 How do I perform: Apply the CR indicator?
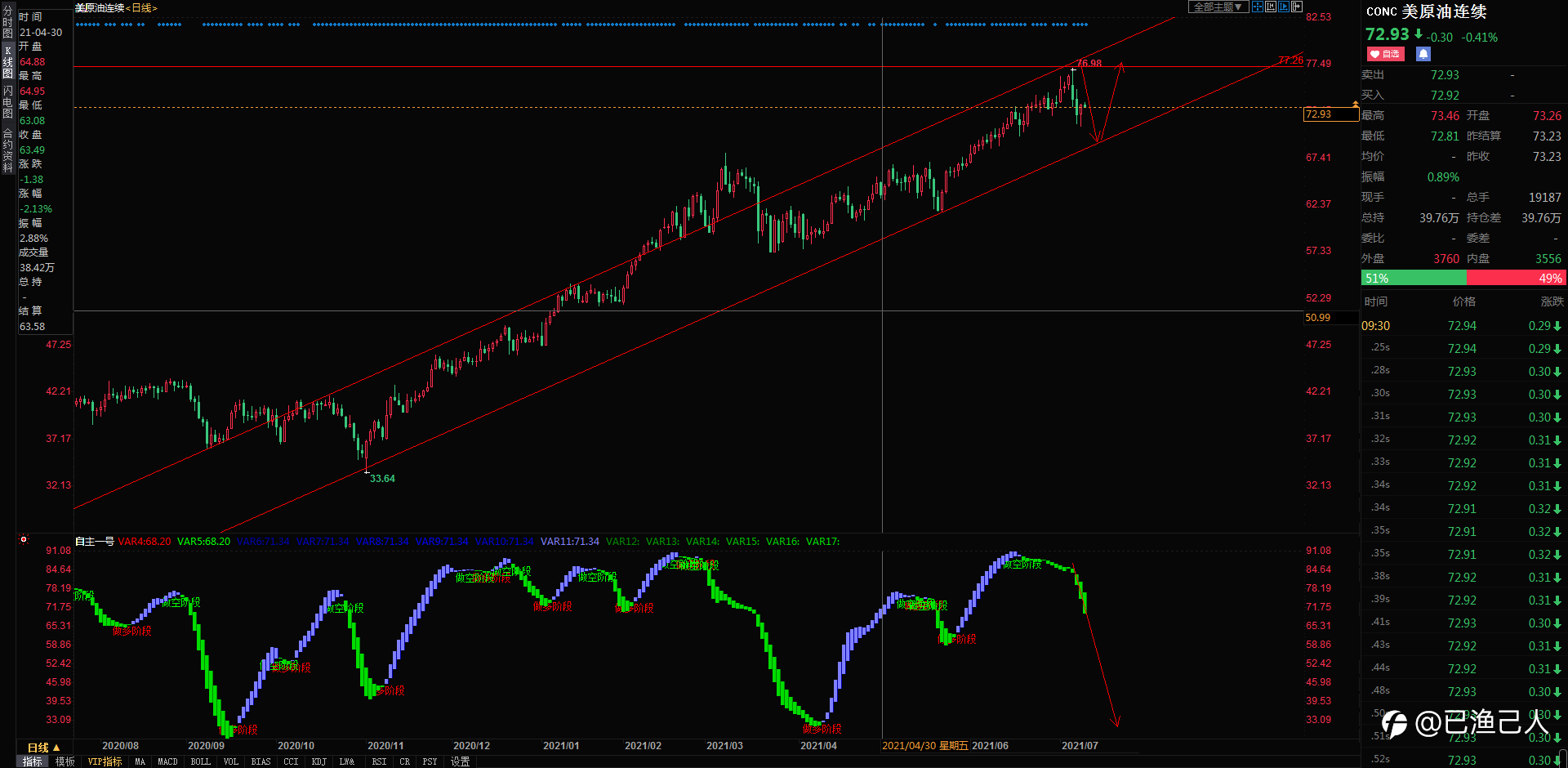click(404, 761)
